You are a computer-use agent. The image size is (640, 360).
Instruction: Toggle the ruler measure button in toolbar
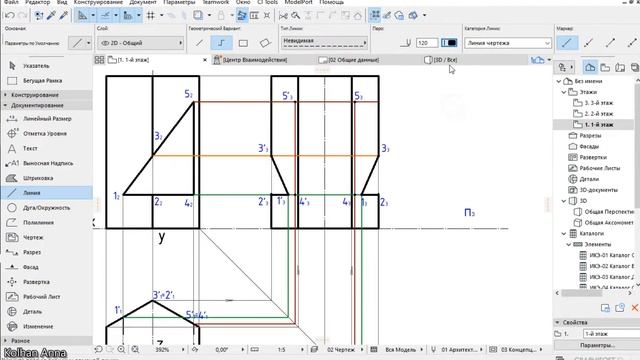point(128,16)
